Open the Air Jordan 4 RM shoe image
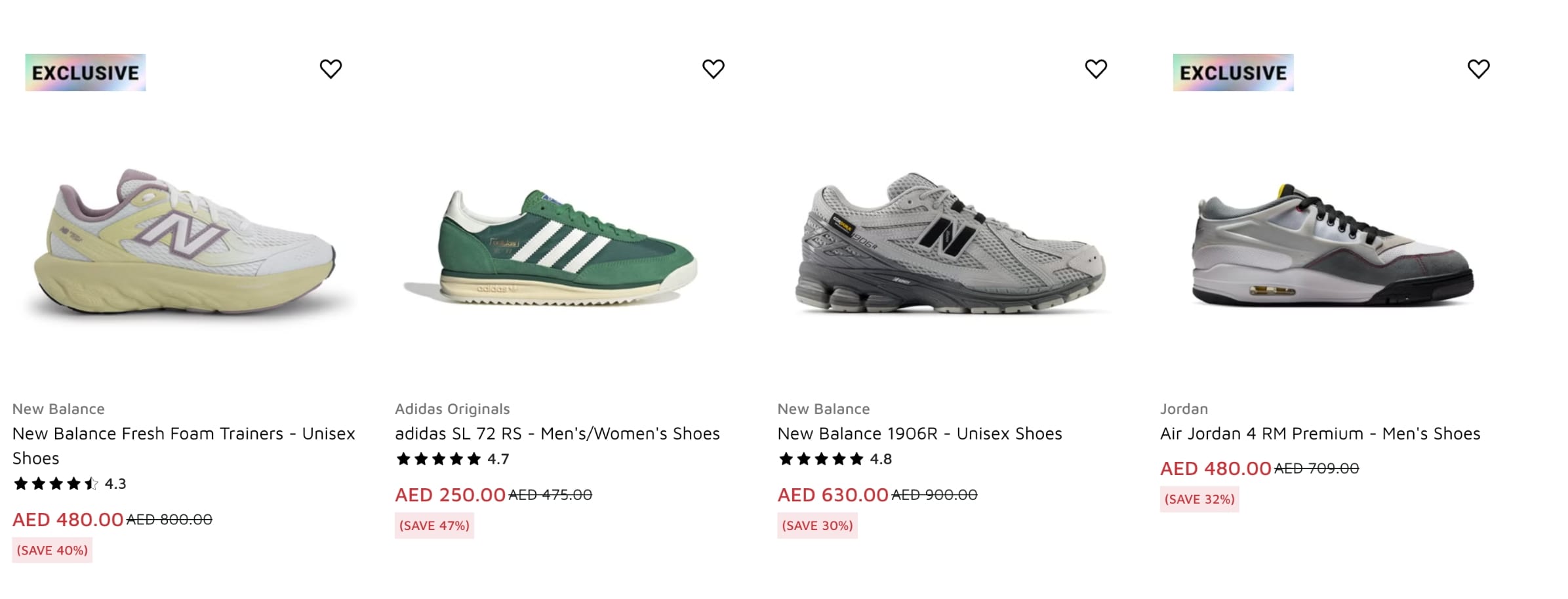This screenshot has height=599, width=1568. [1331, 246]
